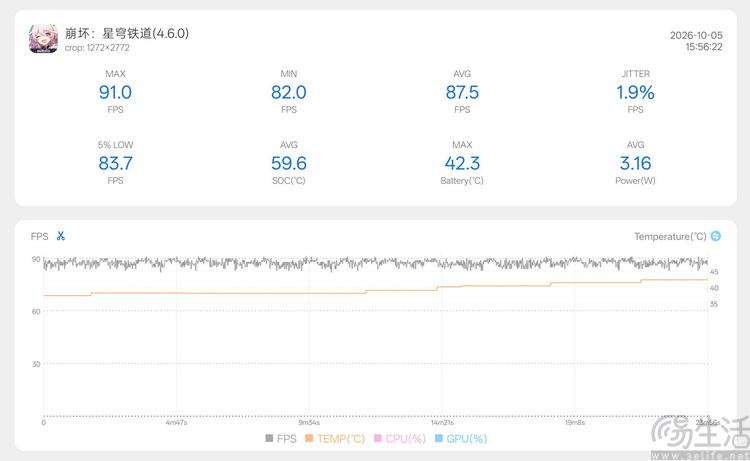Click the 9m34s time axis label
Viewport: 750px width, 461px height.
[309, 423]
